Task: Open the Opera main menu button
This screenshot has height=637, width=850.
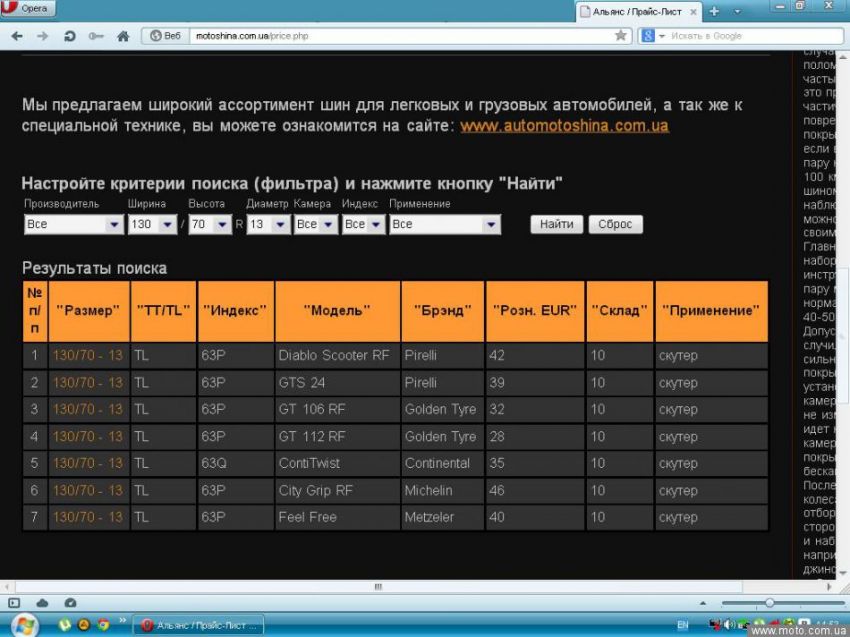Action: point(28,8)
